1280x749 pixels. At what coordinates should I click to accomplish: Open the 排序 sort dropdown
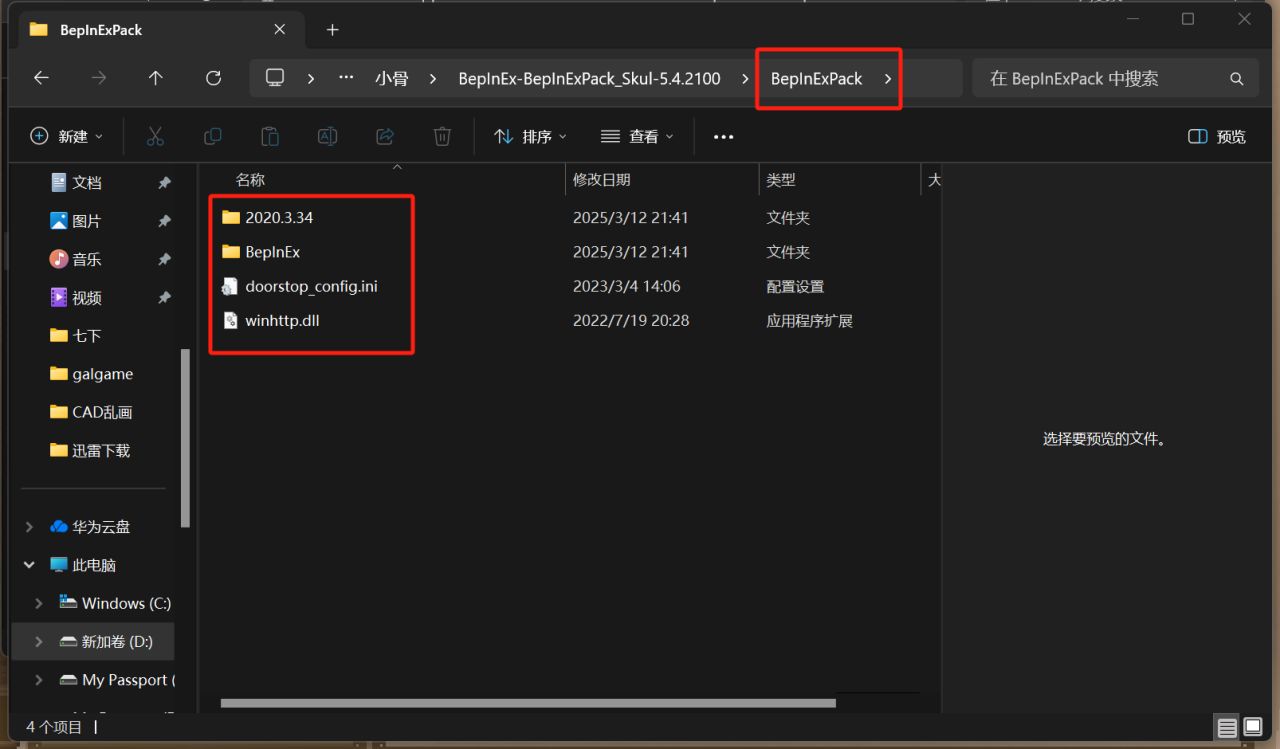point(531,136)
